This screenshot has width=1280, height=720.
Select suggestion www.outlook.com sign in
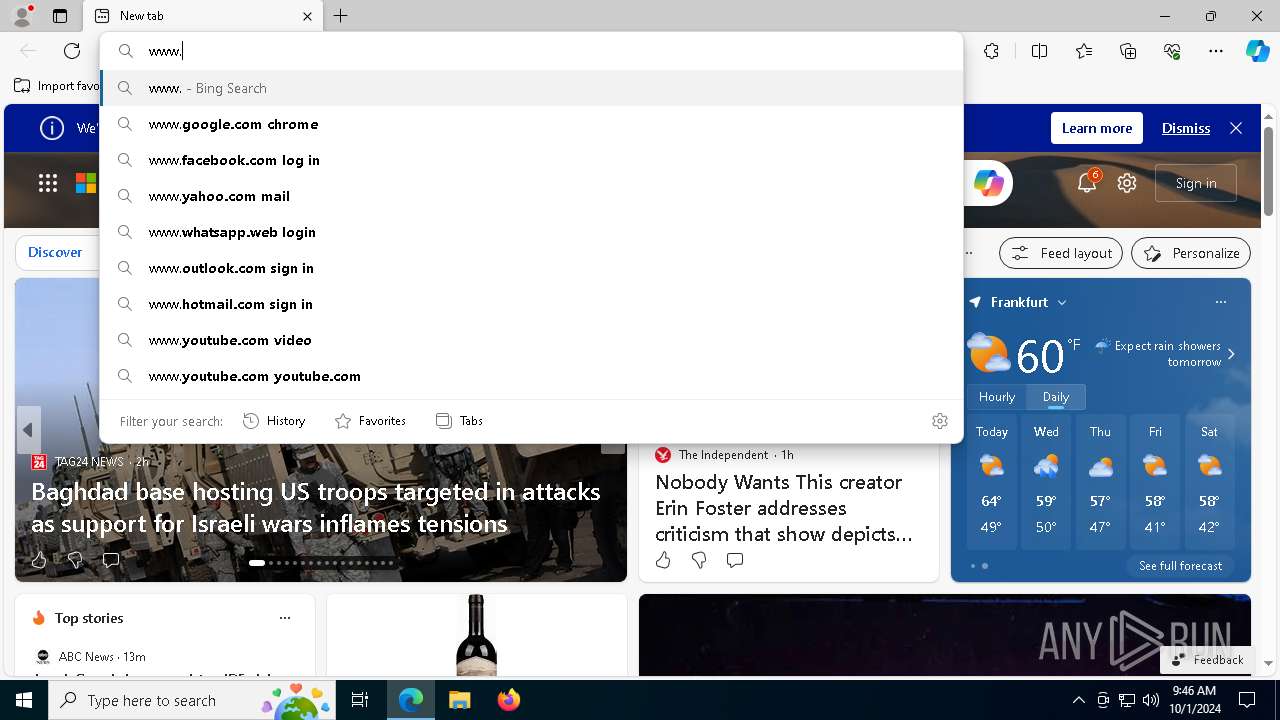(531, 268)
